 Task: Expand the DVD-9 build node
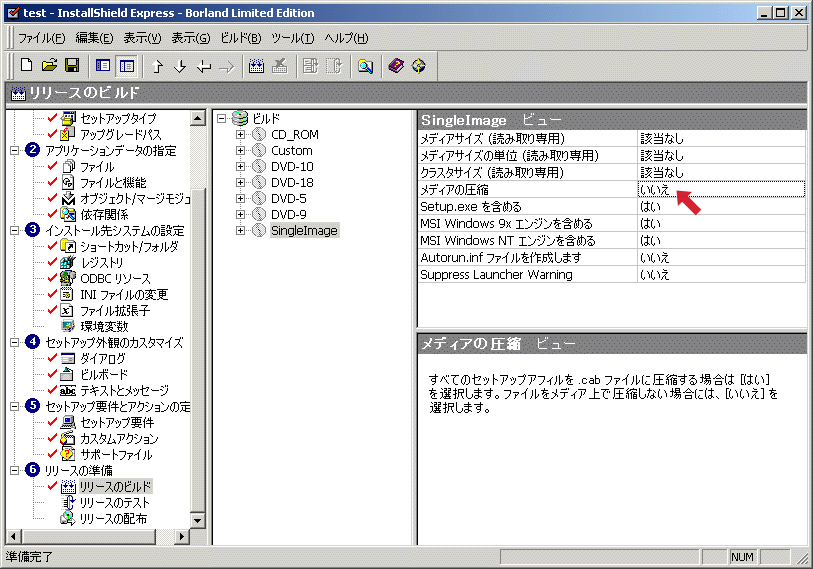coord(240,214)
